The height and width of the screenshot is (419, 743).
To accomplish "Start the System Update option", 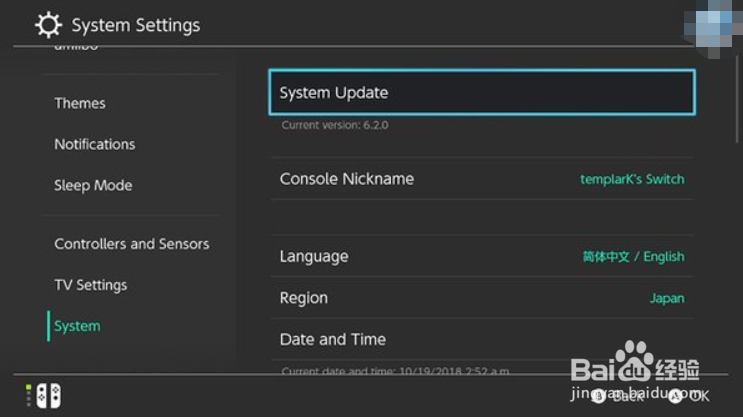I will pyautogui.click(x=481, y=93).
